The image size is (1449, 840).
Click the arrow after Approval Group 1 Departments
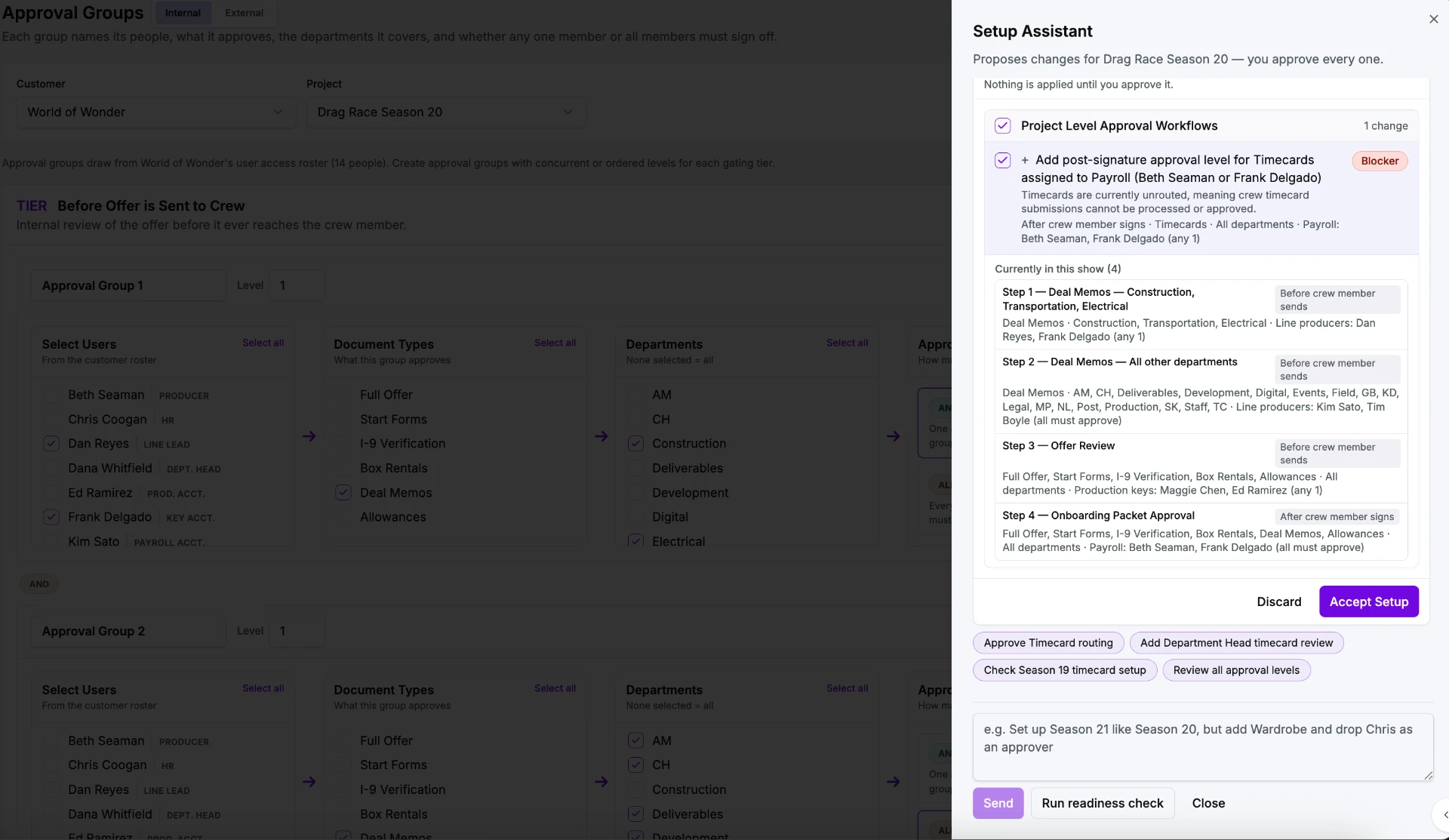pos(894,436)
